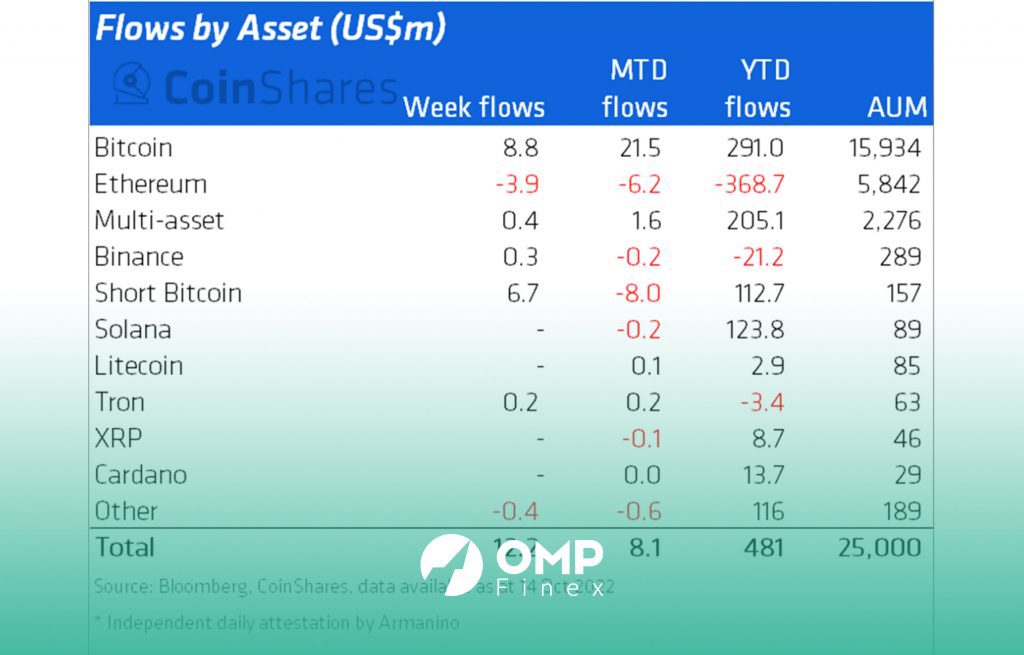Image resolution: width=1024 pixels, height=655 pixels.
Task: Click the Total row label
Action: pos(125,547)
